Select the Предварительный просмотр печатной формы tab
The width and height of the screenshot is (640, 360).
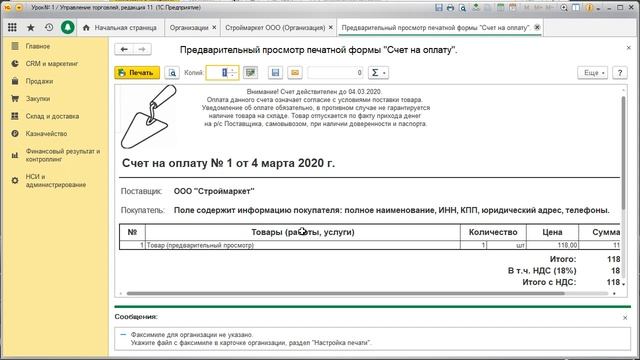[x=436, y=28]
